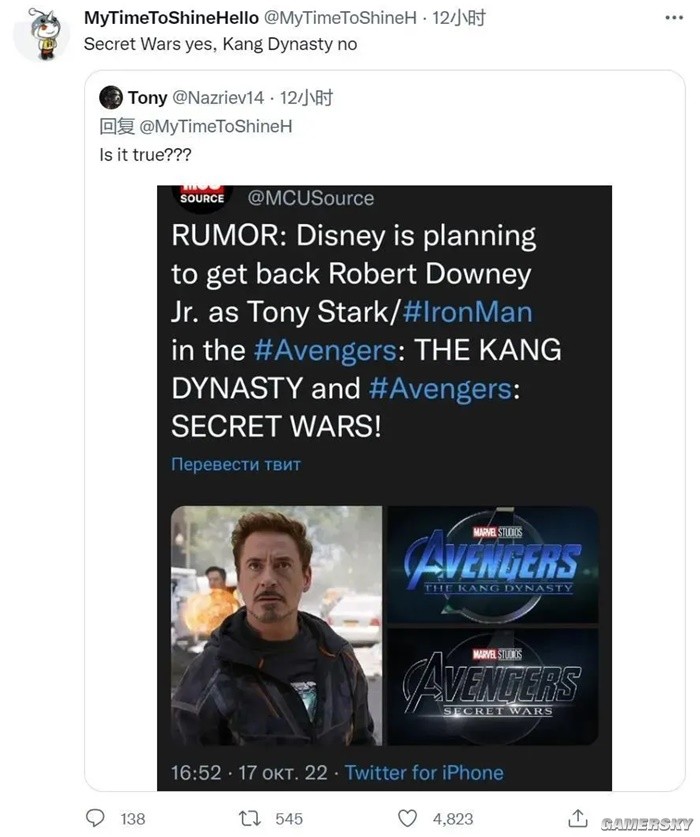Click the @MyTimeToShineH handle in header
The image size is (700, 837).
click(340, 18)
